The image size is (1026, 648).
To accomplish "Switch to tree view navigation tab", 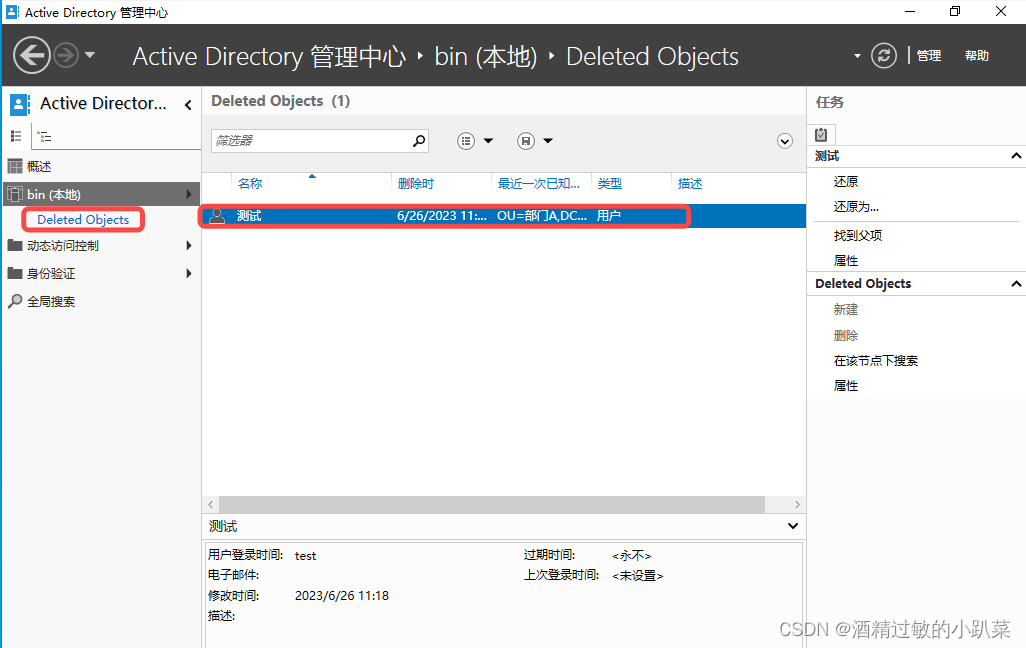I will click(x=44, y=137).
